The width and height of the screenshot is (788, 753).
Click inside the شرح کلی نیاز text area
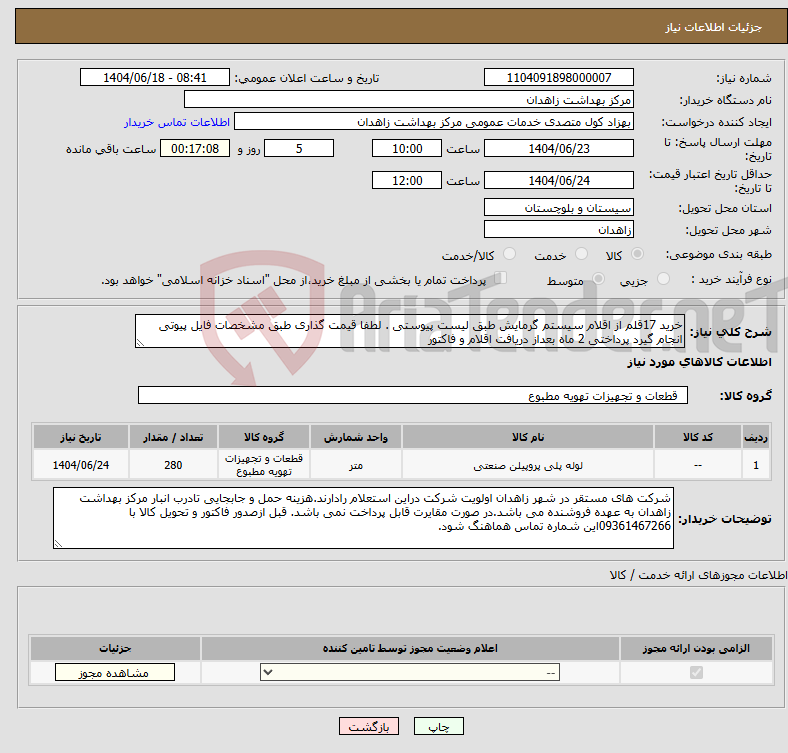[x=410, y=331]
